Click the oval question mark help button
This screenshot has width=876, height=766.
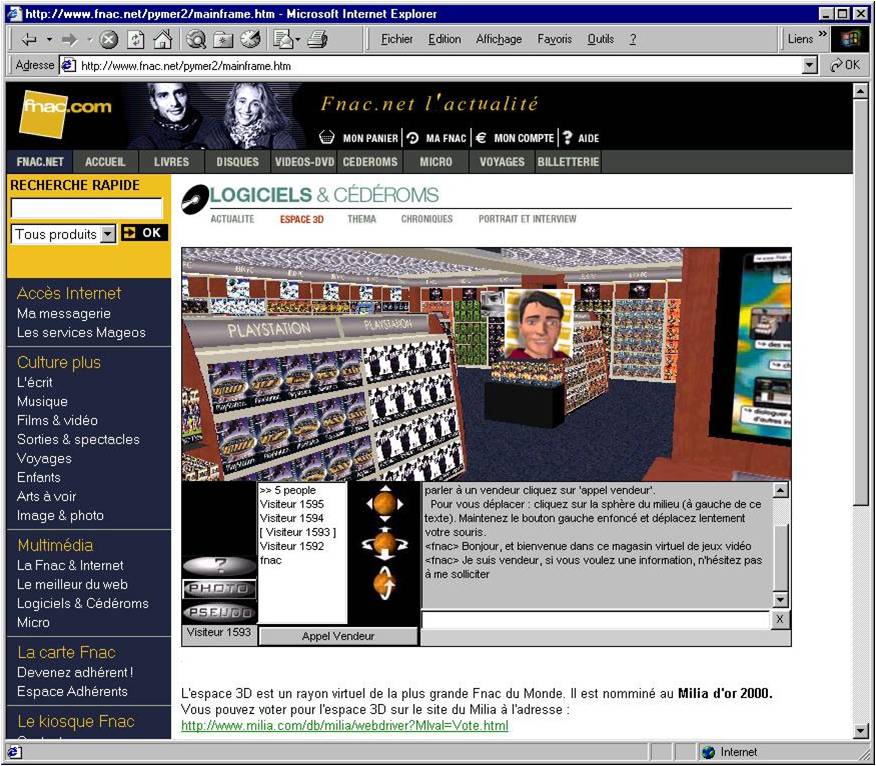pos(220,566)
